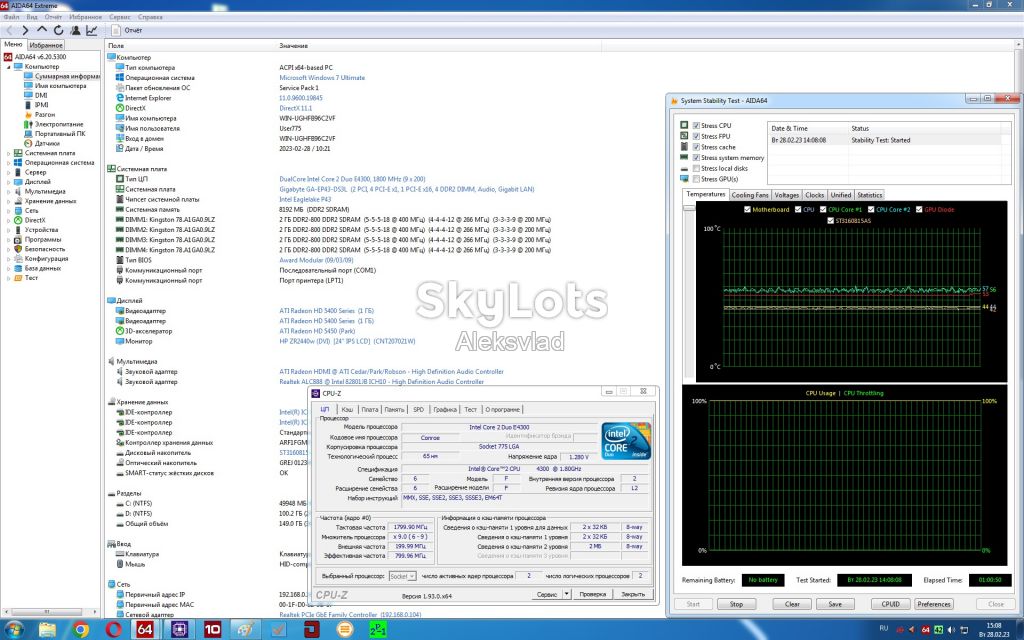Select the IPMI tree item
The image size is (1024, 640).
point(42,104)
